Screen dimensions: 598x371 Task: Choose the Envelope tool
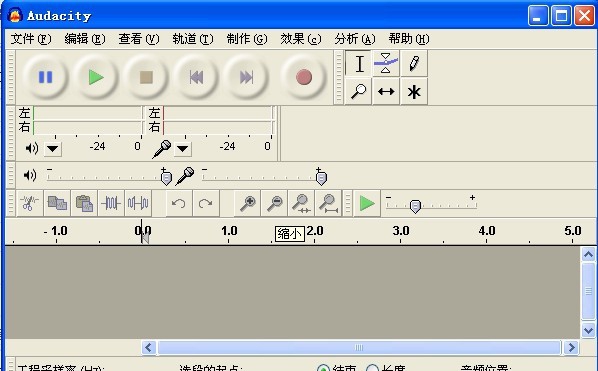tap(386, 63)
